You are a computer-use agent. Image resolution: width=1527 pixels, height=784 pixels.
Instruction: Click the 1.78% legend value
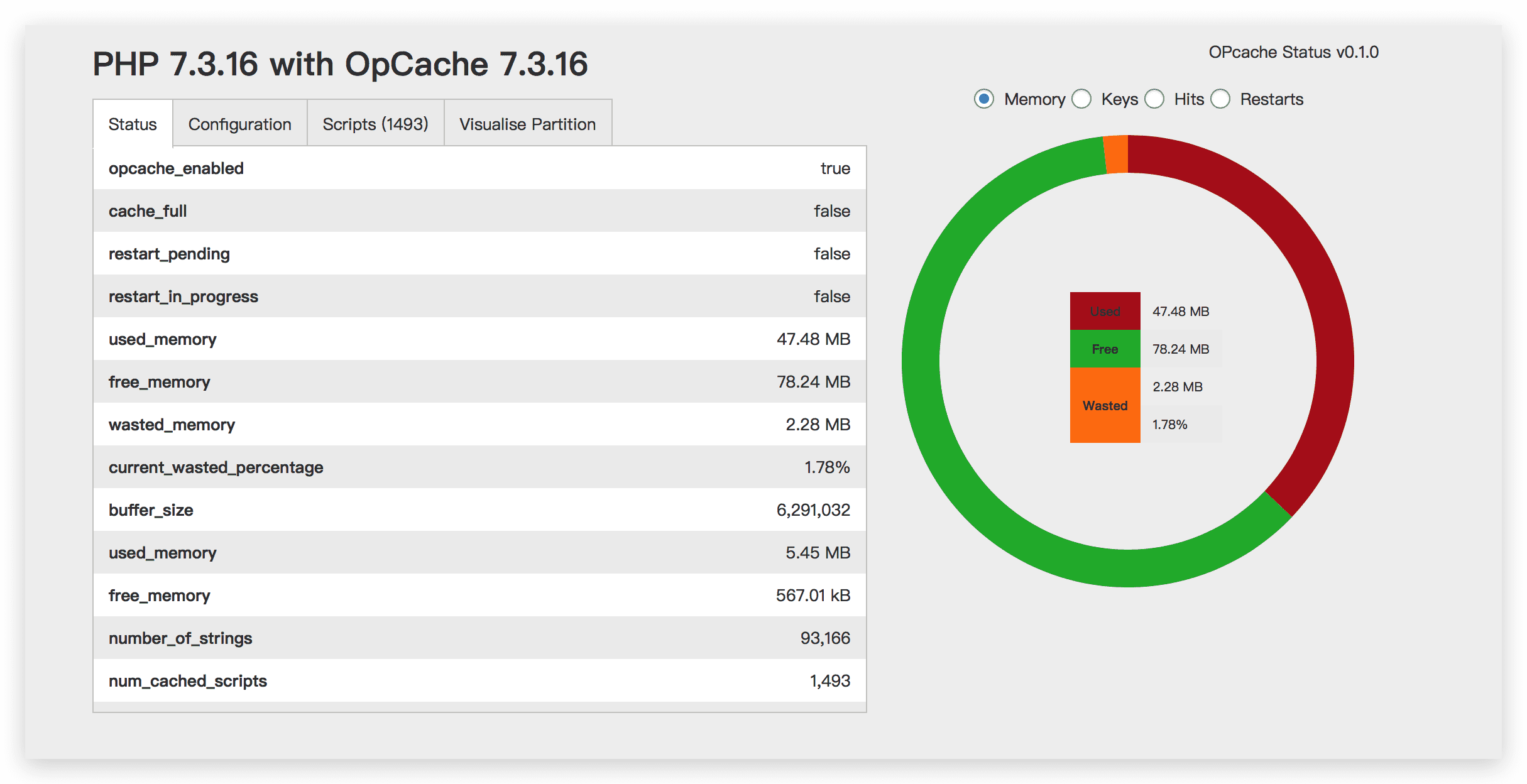pyautogui.click(x=1169, y=424)
